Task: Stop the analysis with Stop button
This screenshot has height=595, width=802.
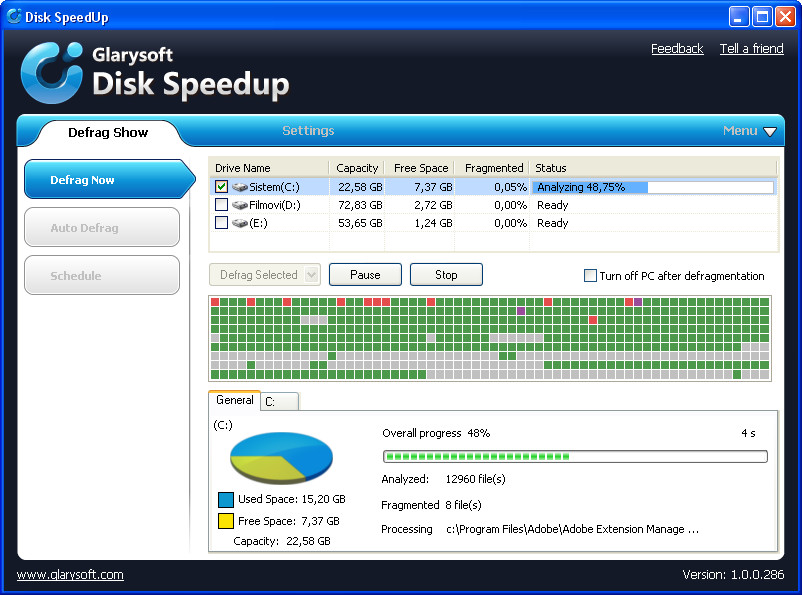Action: 446,275
